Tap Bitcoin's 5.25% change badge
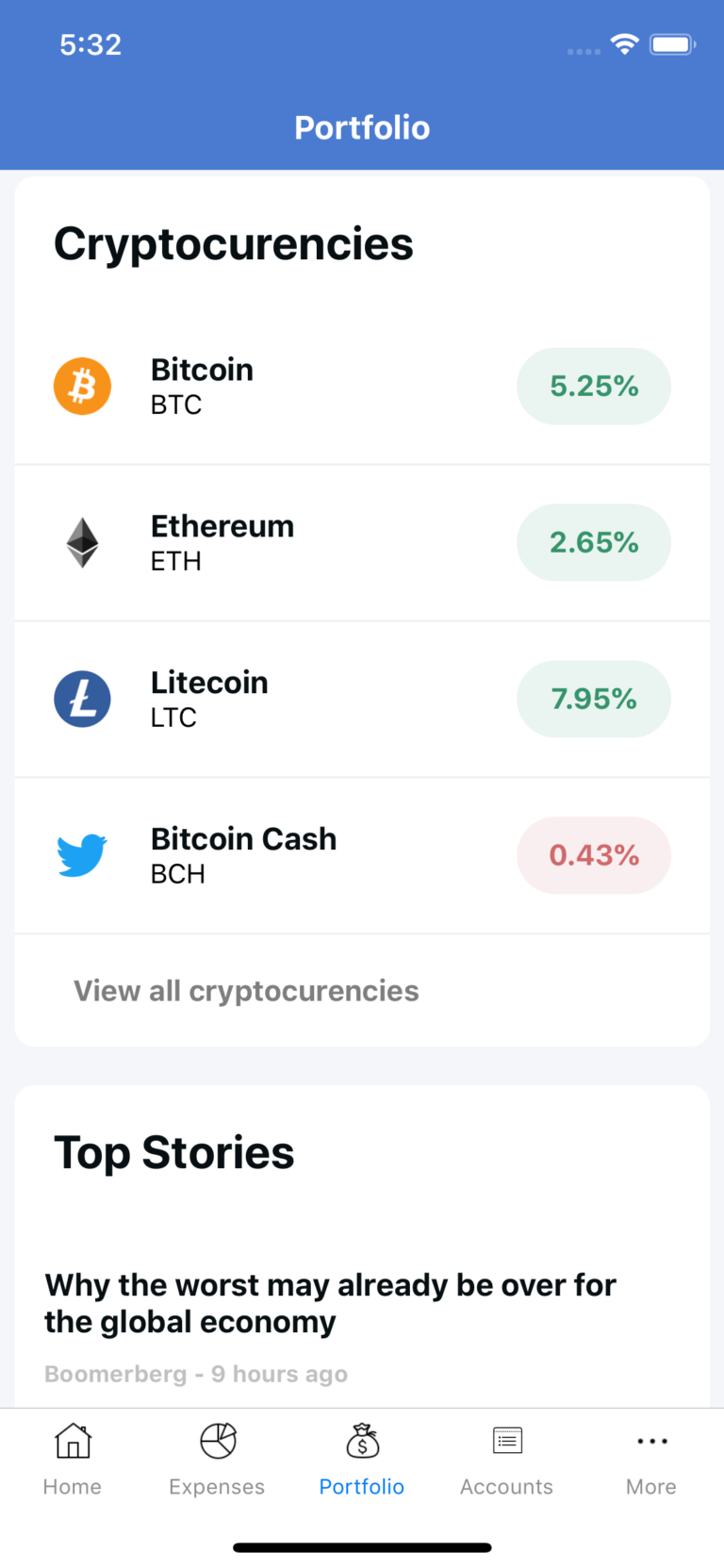The height and width of the screenshot is (1568, 724). [x=594, y=387]
